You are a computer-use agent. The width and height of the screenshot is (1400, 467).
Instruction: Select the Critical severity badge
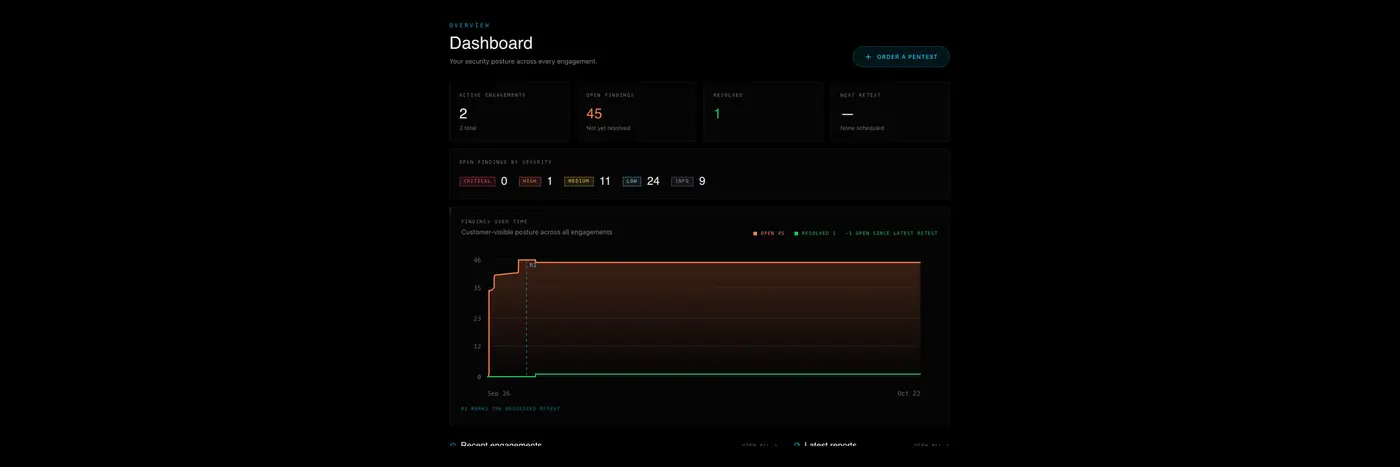pos(477,181)
